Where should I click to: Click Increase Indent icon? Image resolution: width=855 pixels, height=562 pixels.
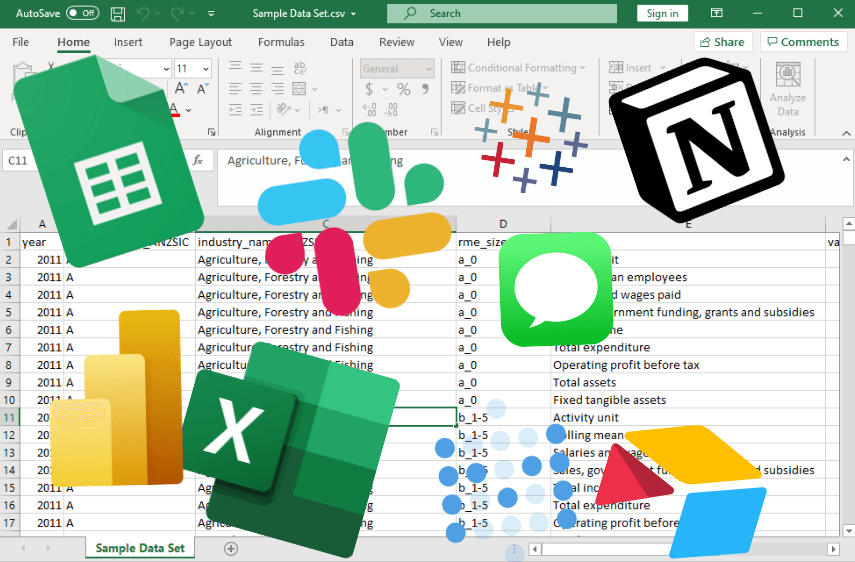(256, 110)
